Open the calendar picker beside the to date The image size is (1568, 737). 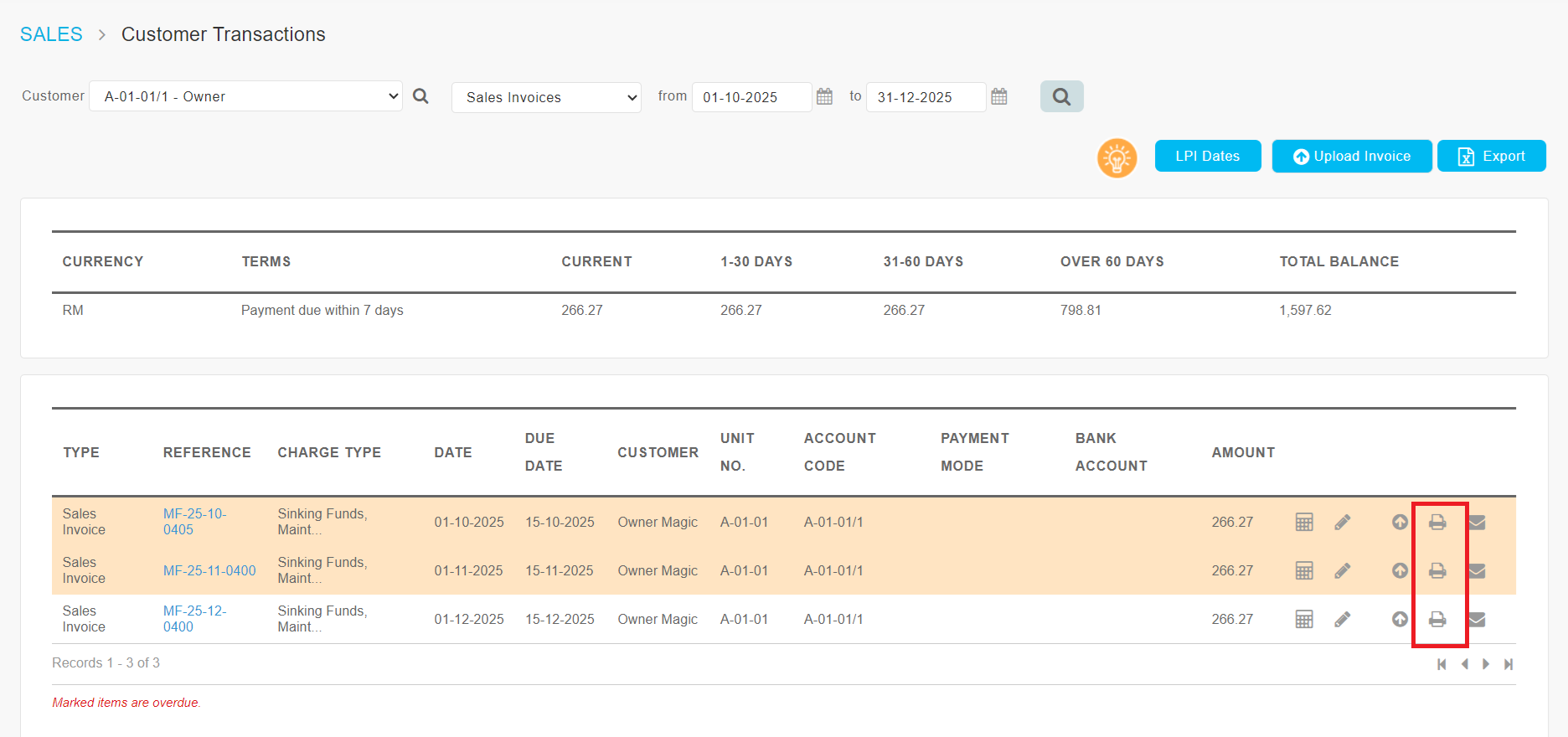(998, 97)
